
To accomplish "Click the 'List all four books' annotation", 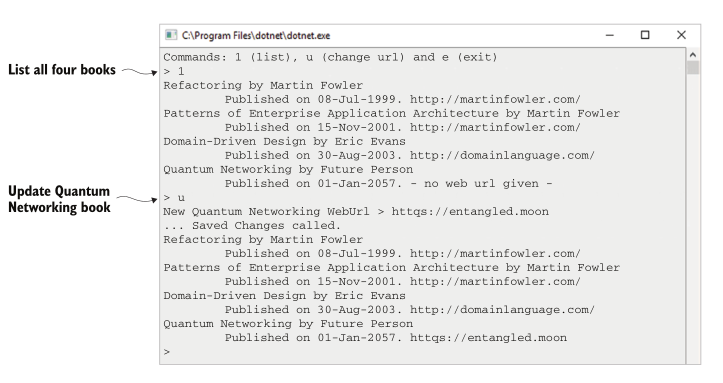I will click(62, 70).
